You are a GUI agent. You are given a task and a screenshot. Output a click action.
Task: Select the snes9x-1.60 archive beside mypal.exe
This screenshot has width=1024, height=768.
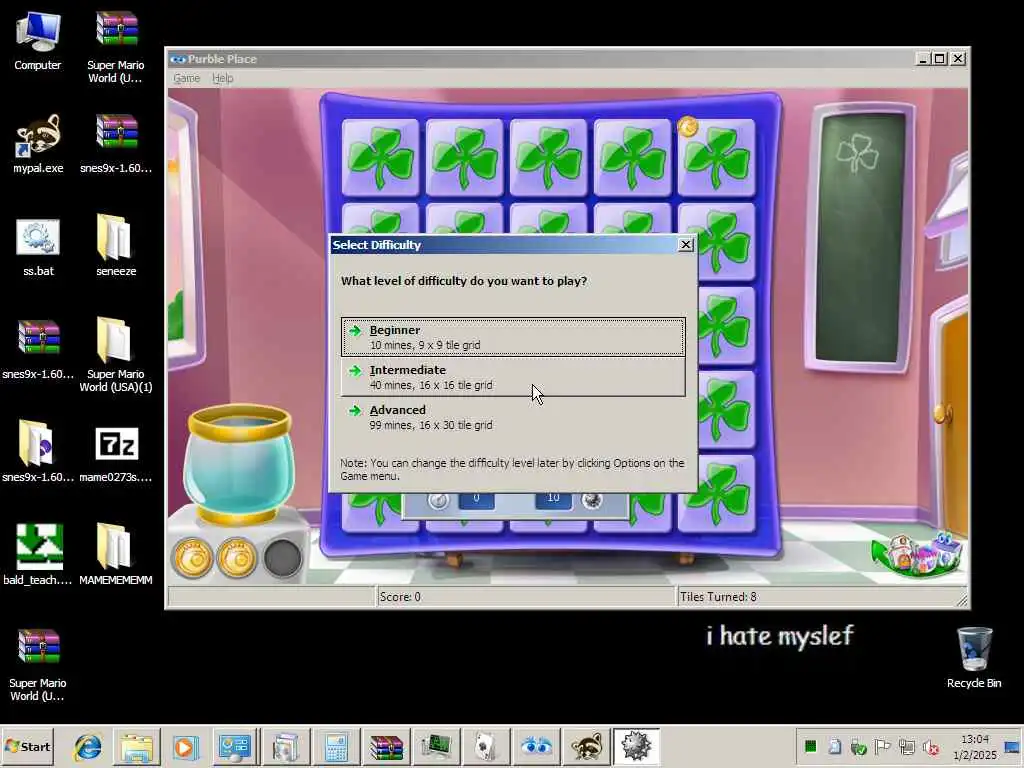point(116,144)
